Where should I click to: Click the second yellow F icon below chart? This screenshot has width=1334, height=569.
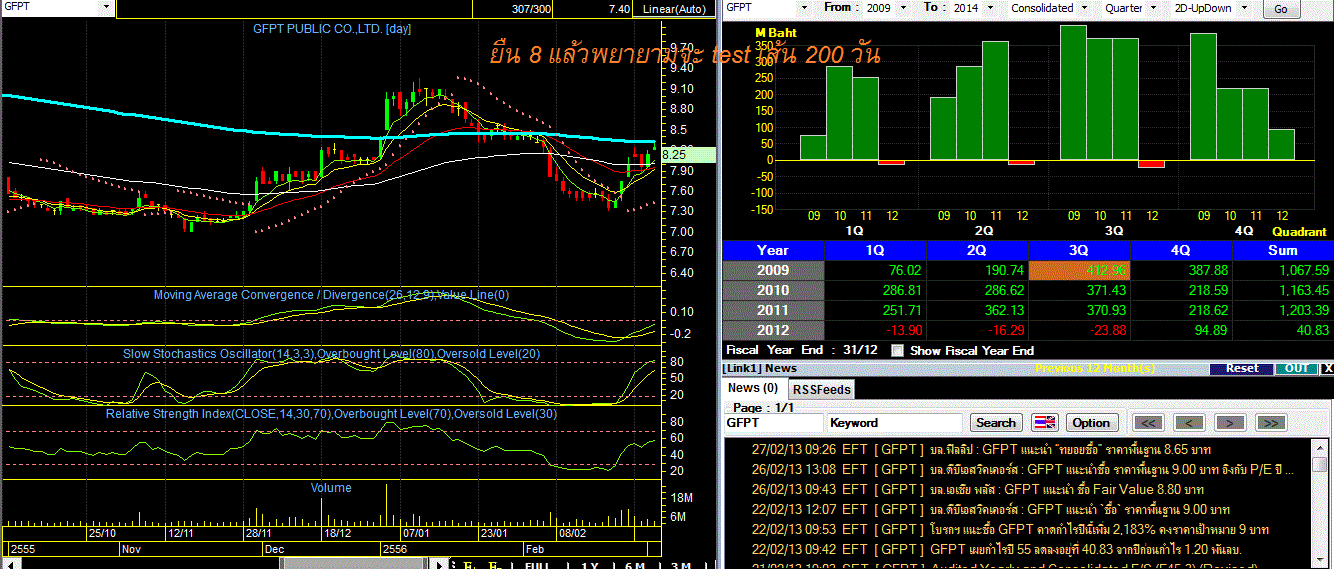(493, 565)
